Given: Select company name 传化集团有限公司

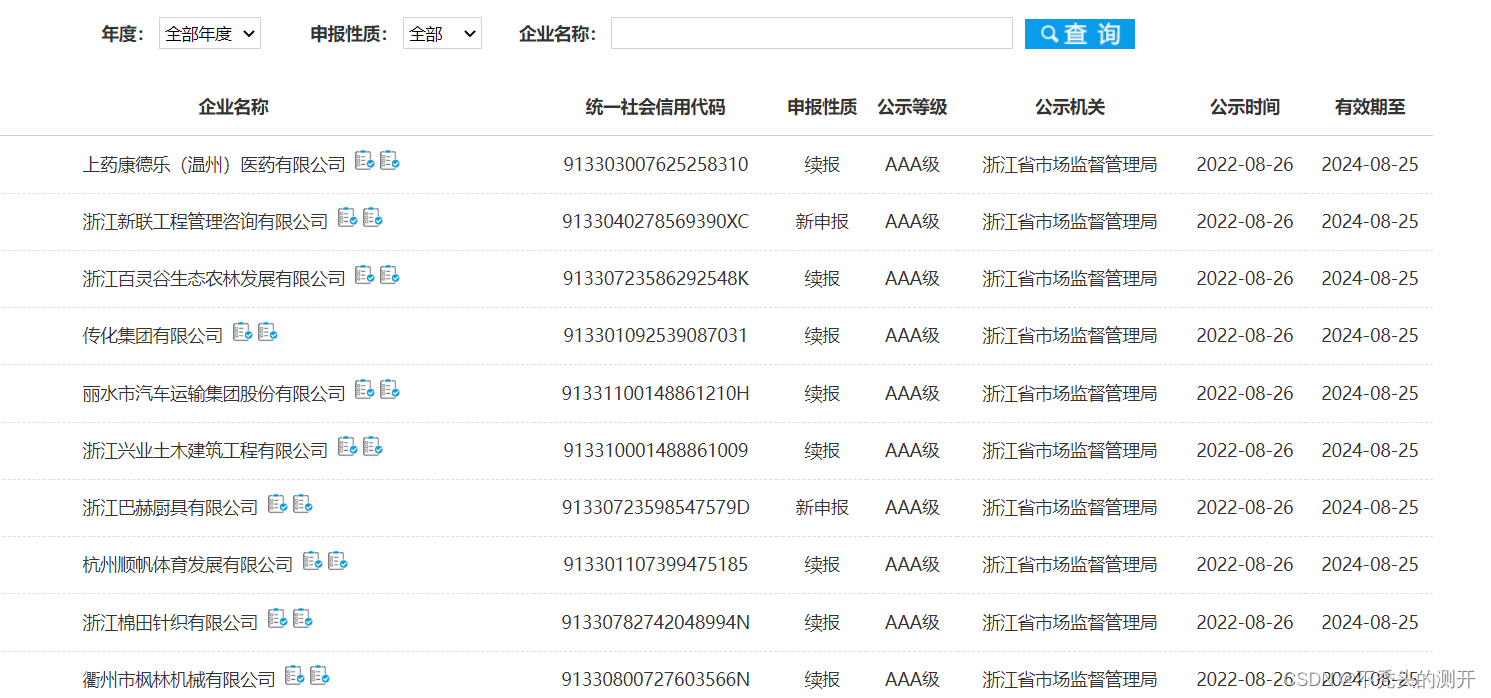Looking at the screenshot, I should (x=153, y=336).
